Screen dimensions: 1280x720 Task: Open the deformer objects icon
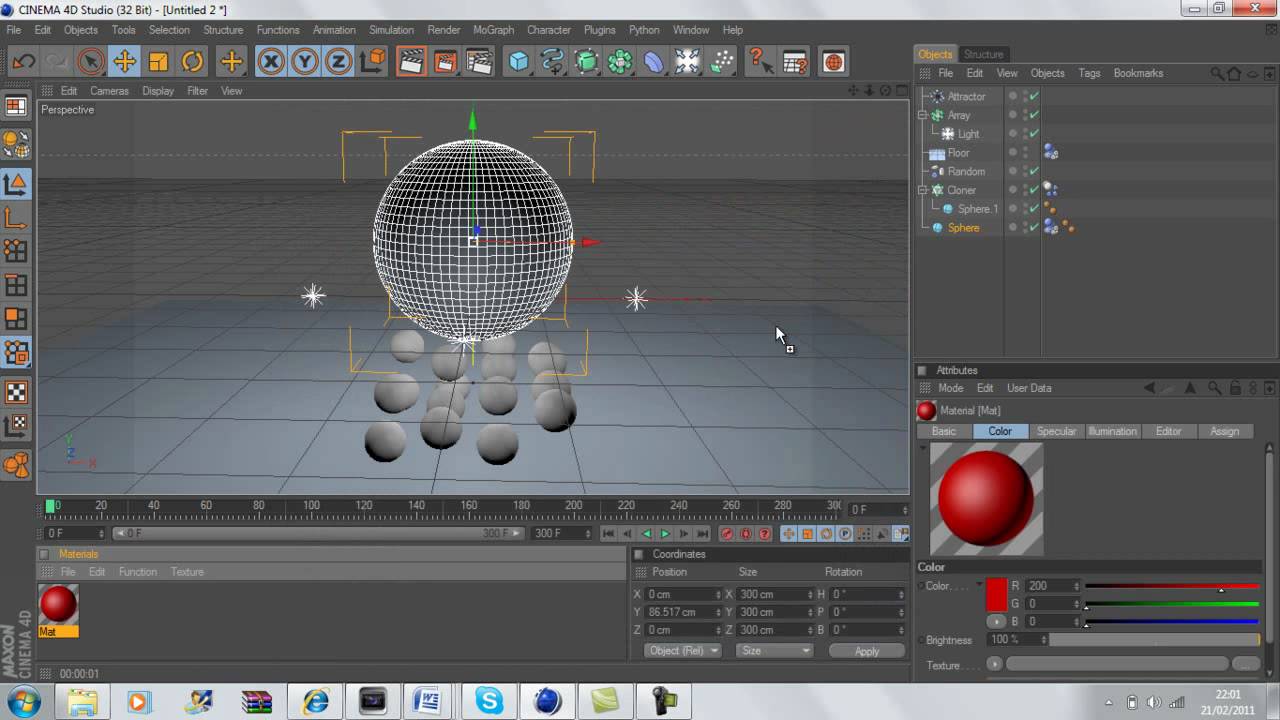click(x=654, y=62)
